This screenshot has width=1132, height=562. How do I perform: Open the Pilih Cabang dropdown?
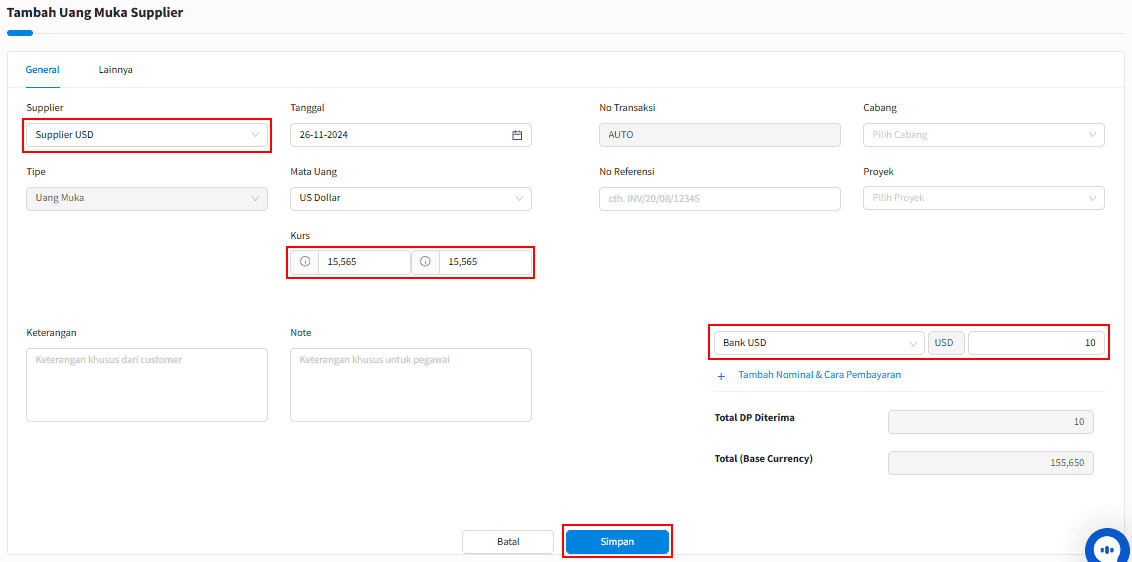click(983, 135)
